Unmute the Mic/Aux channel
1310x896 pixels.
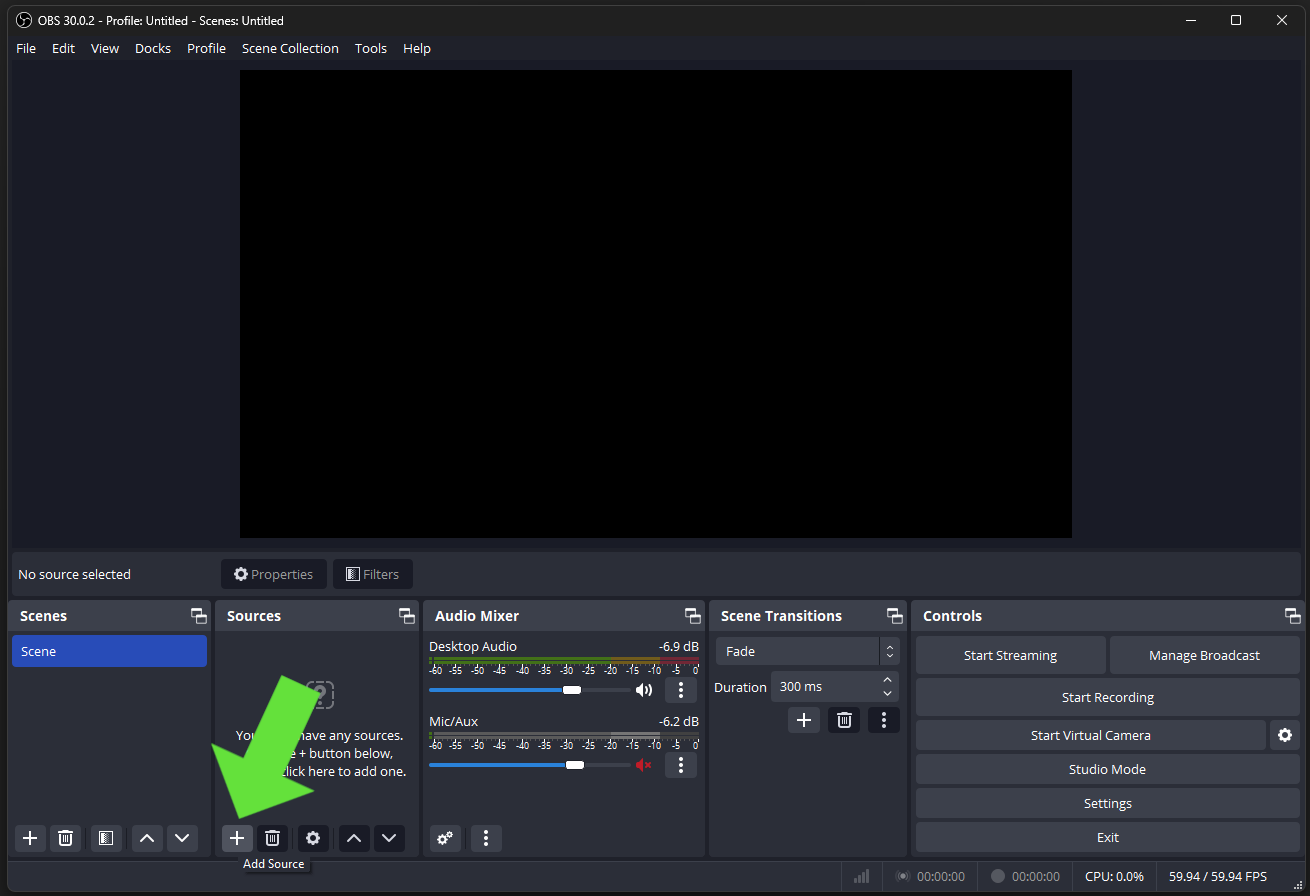(644, 765)
